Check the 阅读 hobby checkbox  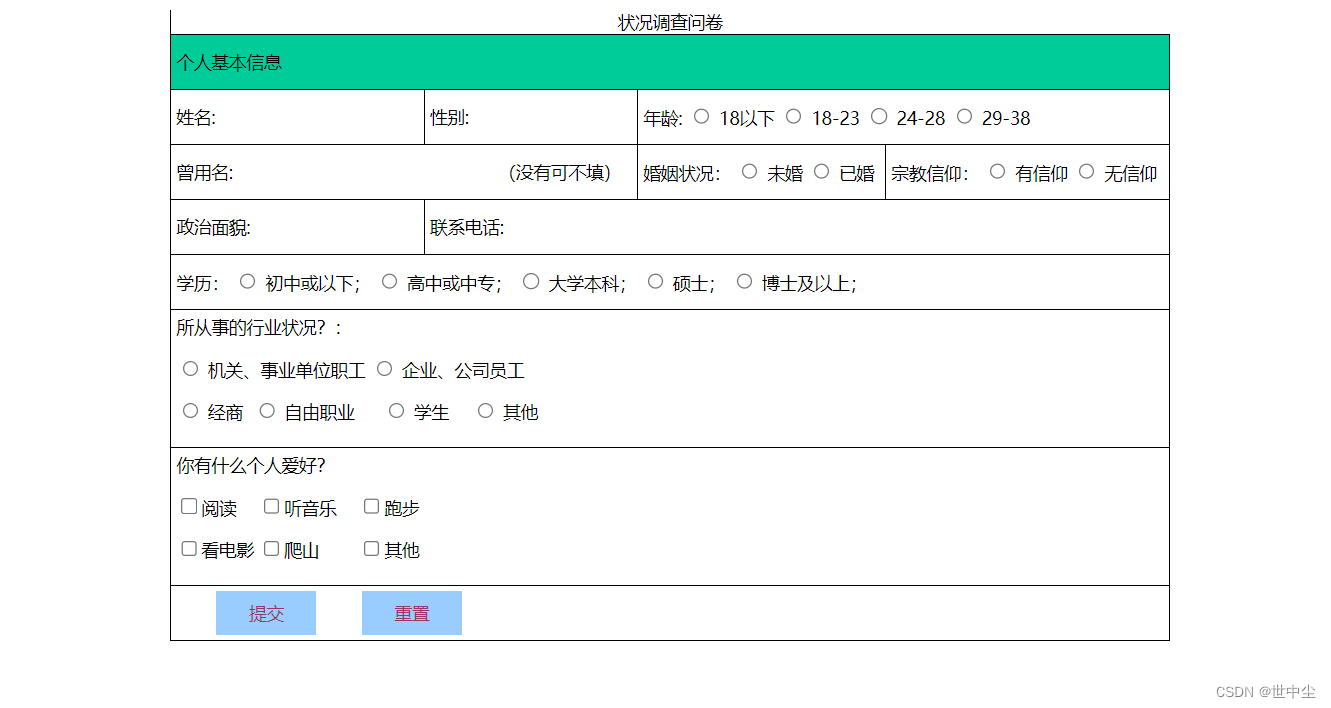189,506
